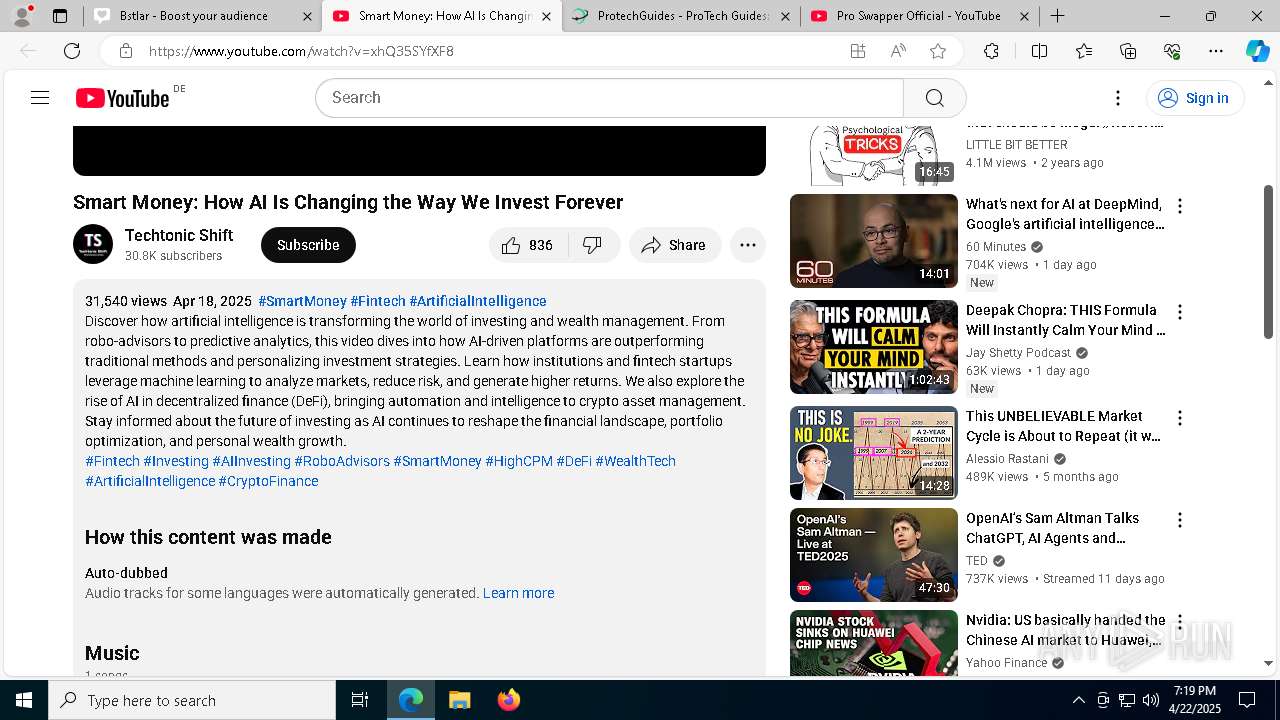Add this page to favorites star
Image resolution: width=1280 pixels, height=720 pixels.
pos(937,51)
